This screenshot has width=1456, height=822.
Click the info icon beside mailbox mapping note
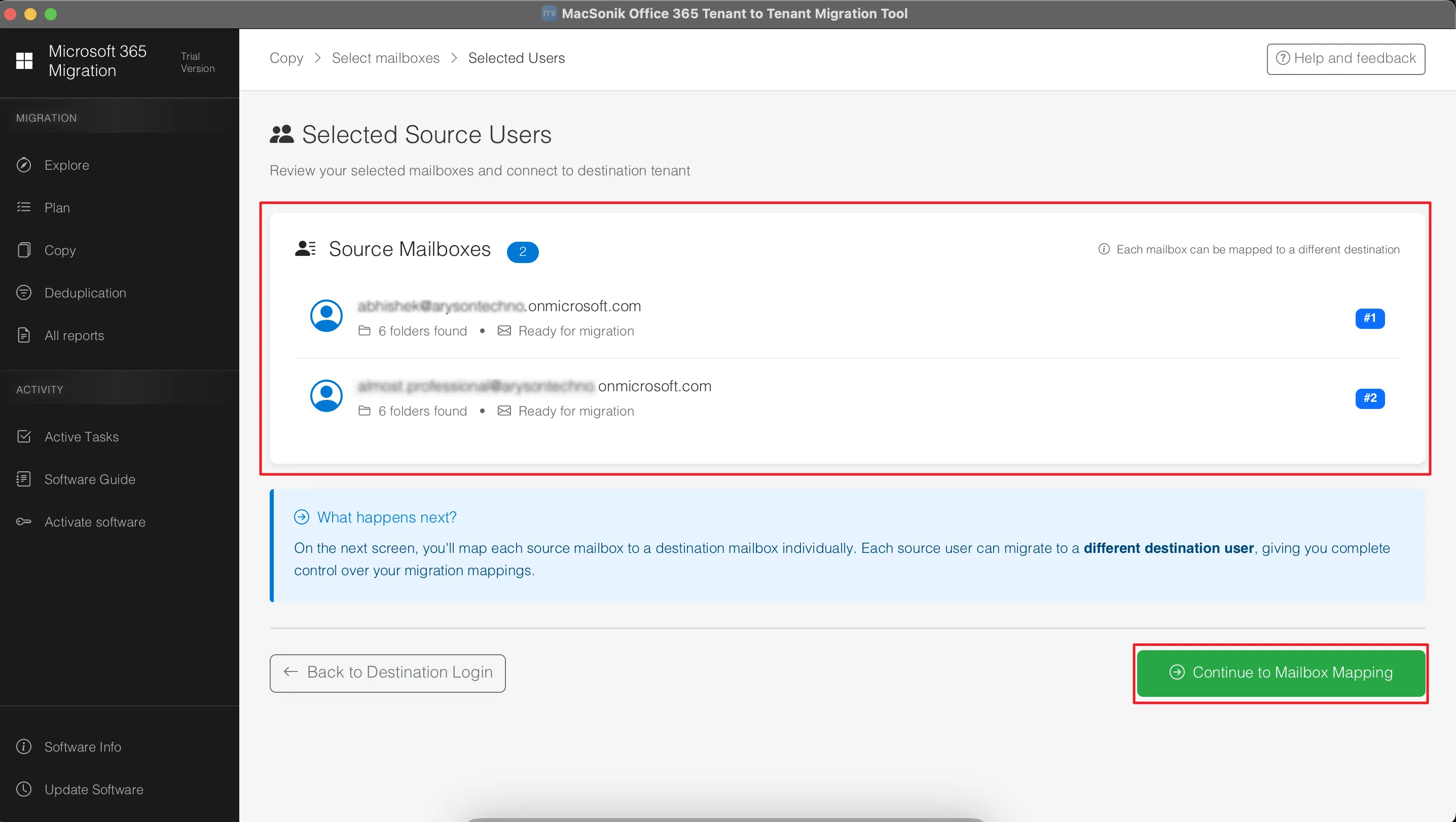coord(1104,249)
